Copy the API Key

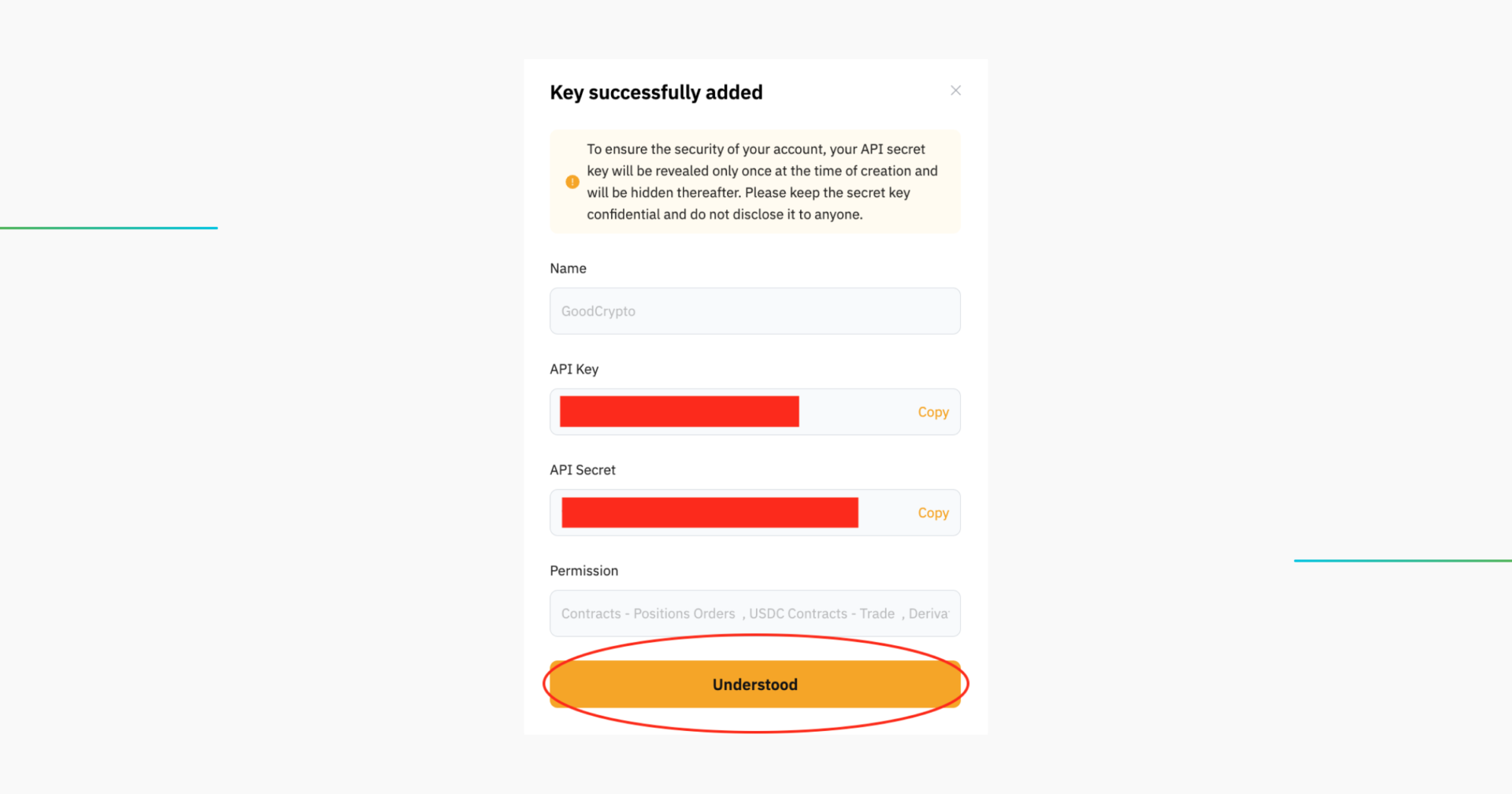coord(932,411)
